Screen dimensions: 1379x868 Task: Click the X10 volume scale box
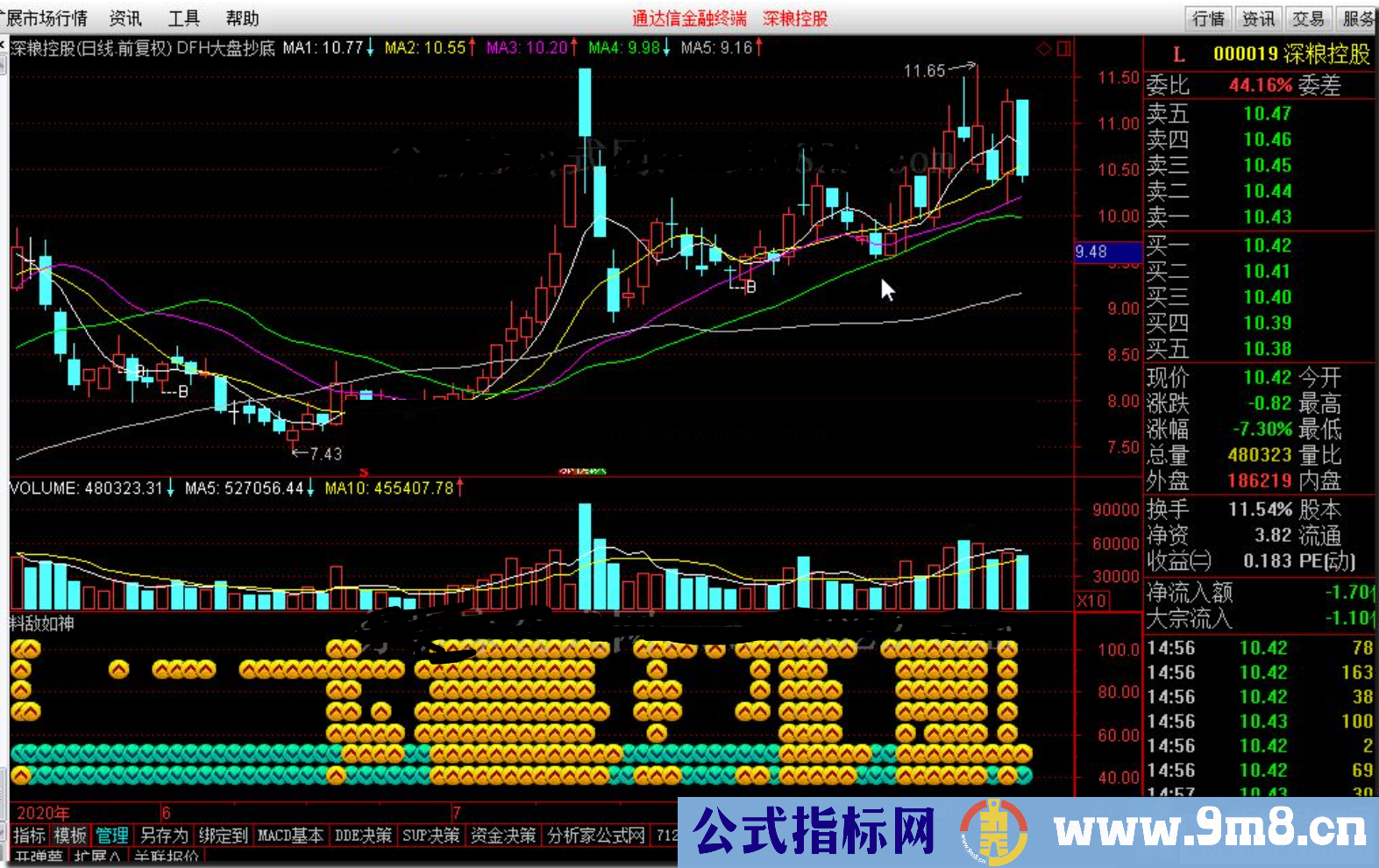click(1092, 601)
